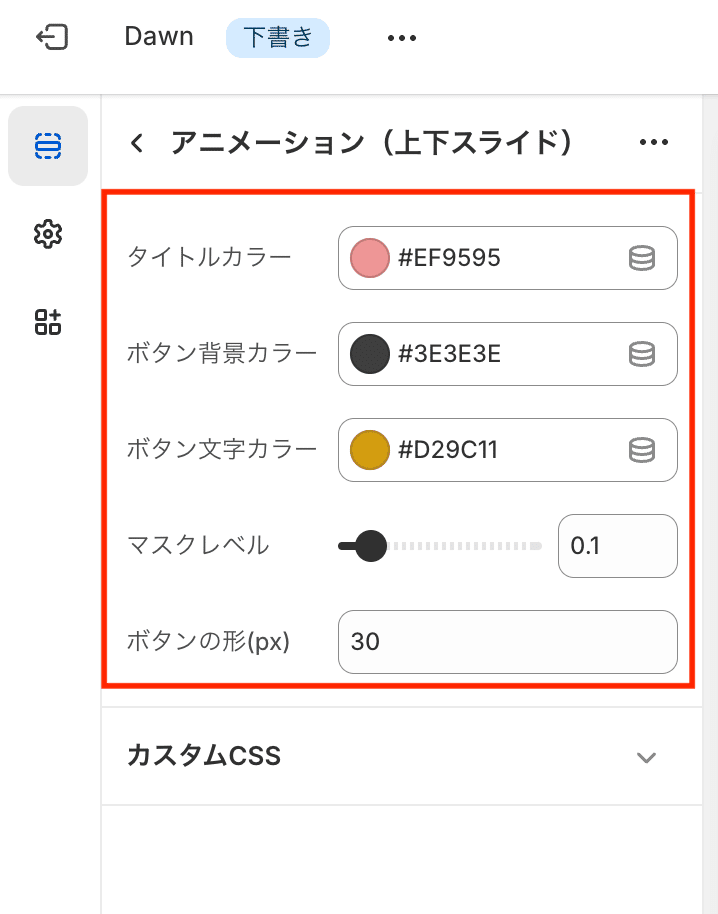Screen dimensions: 718x914
Task: Open the gold #D29C11 color swatch
Action: 369,450
